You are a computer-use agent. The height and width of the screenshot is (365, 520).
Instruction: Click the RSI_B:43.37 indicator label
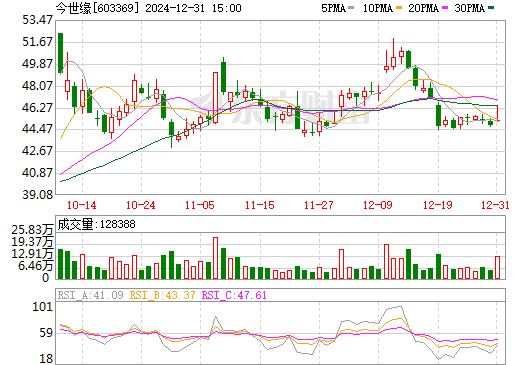click(x=162, y=295)
